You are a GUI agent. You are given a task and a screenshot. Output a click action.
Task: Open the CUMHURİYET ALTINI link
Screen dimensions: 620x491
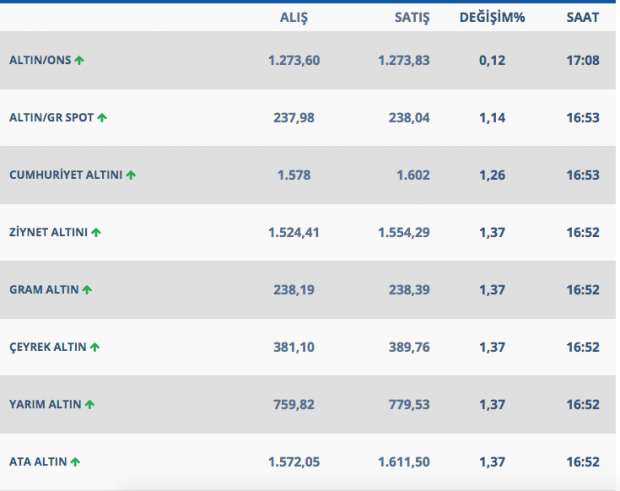pos(66,175)
